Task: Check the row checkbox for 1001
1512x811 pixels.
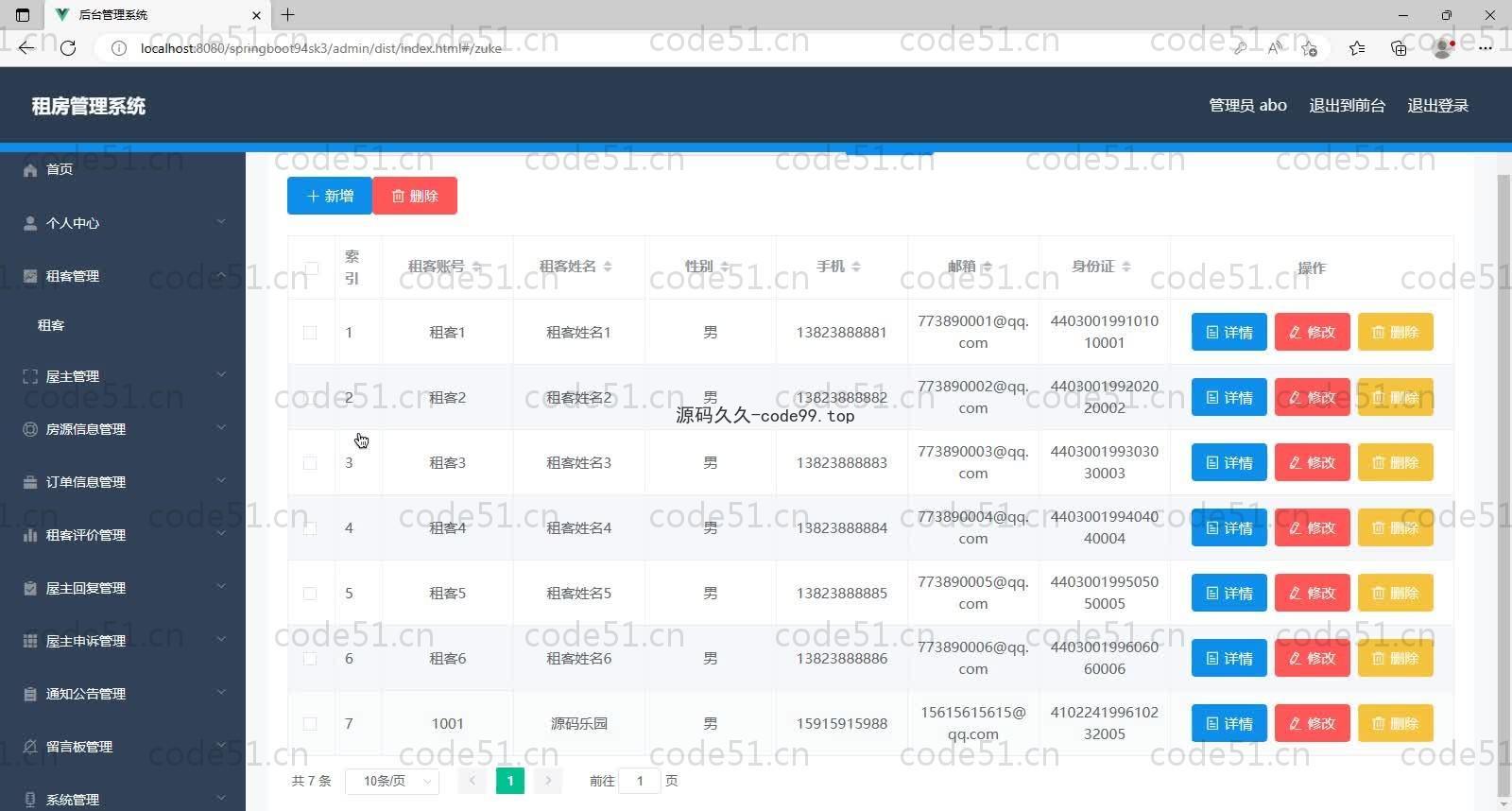Action: click(310, 724)
